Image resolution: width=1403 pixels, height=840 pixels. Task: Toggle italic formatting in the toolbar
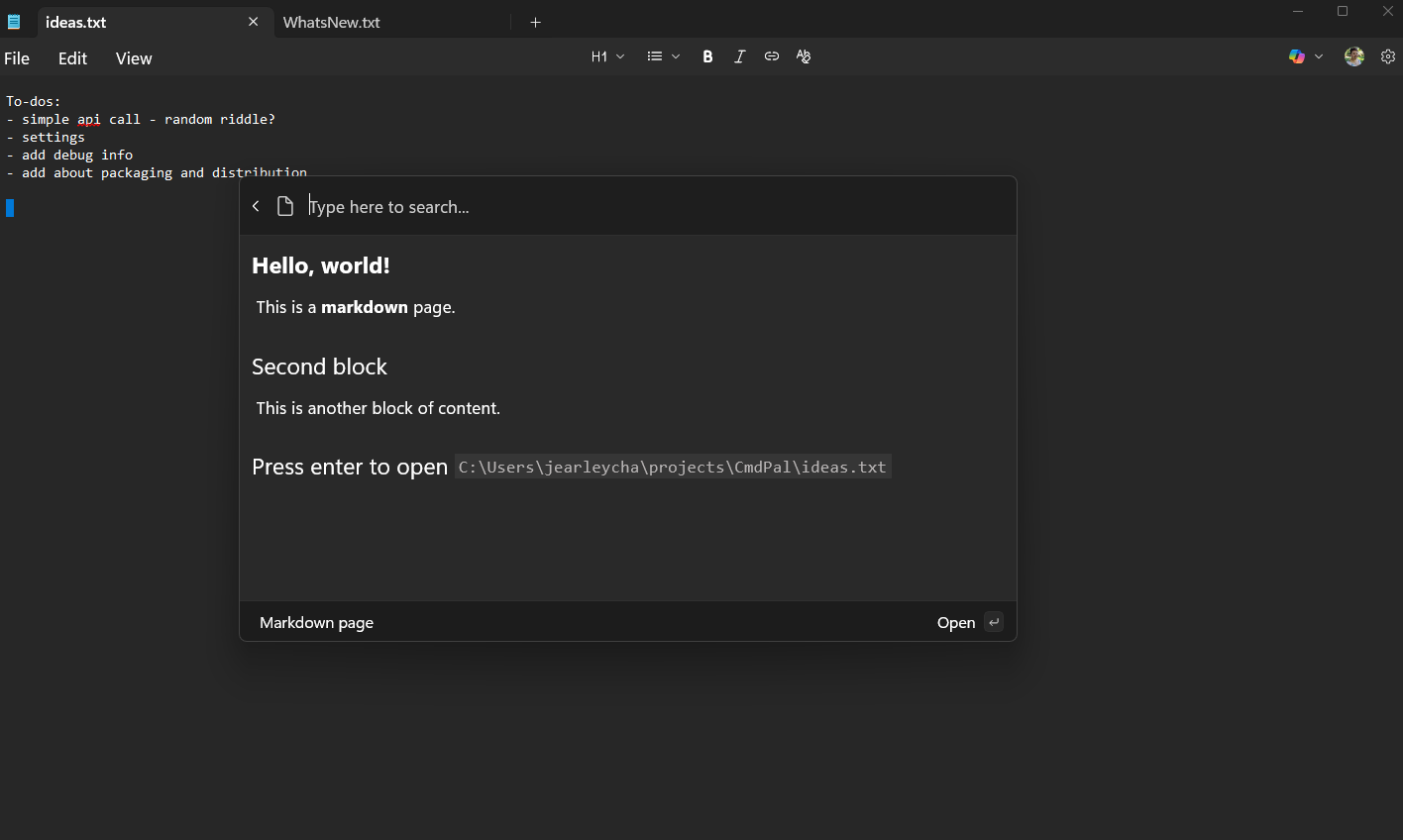pos(739,56)
